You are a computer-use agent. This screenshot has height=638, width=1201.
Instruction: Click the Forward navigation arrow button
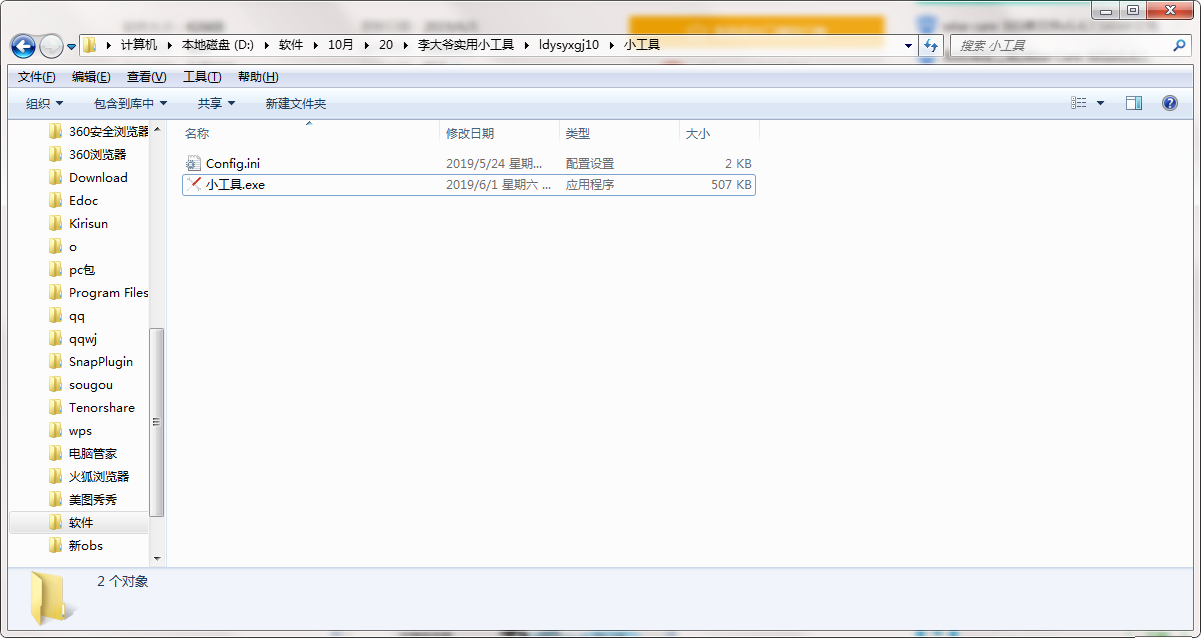(51, 46)
